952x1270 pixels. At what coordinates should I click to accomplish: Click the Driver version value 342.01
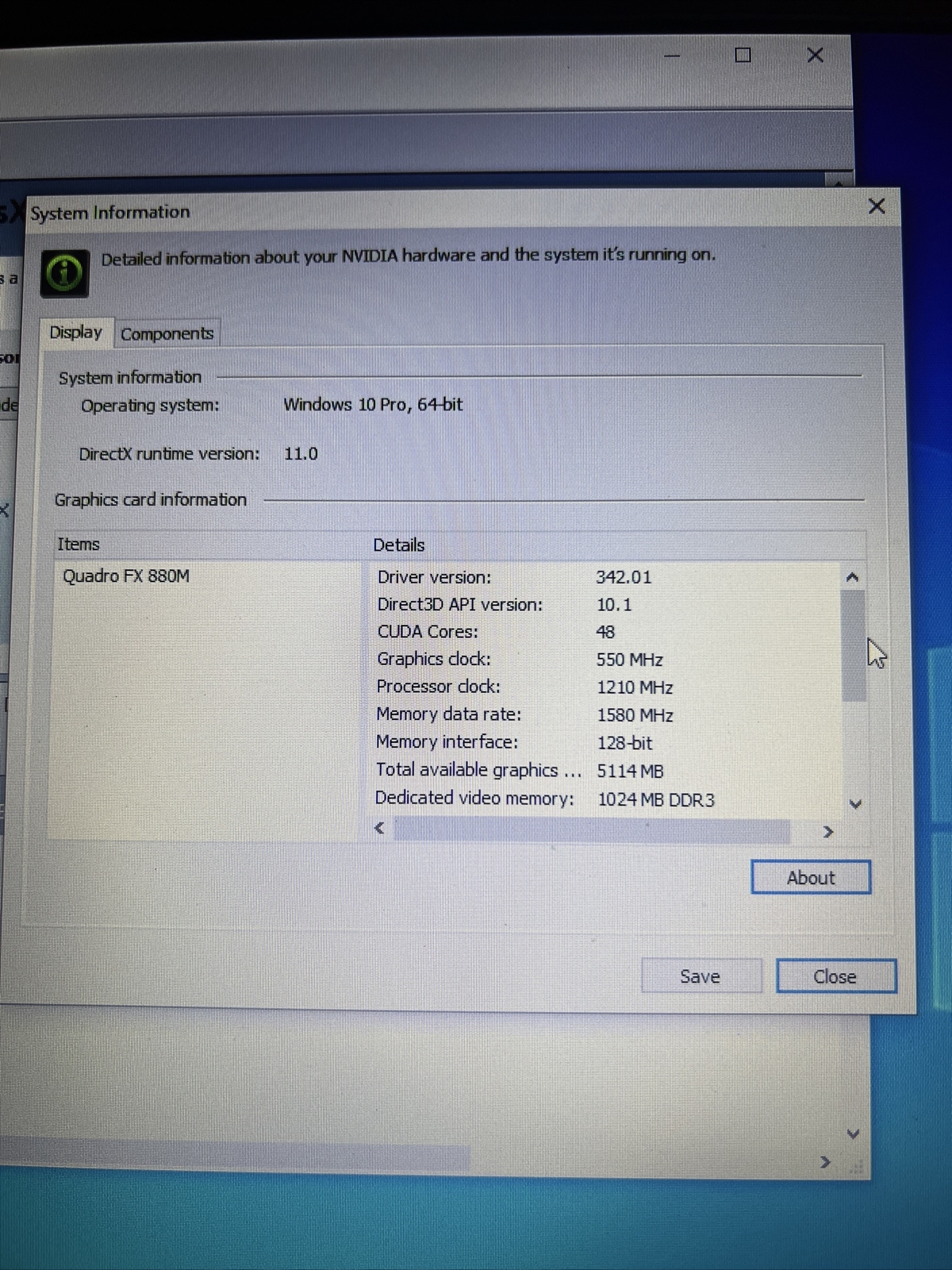pos(624,577)
